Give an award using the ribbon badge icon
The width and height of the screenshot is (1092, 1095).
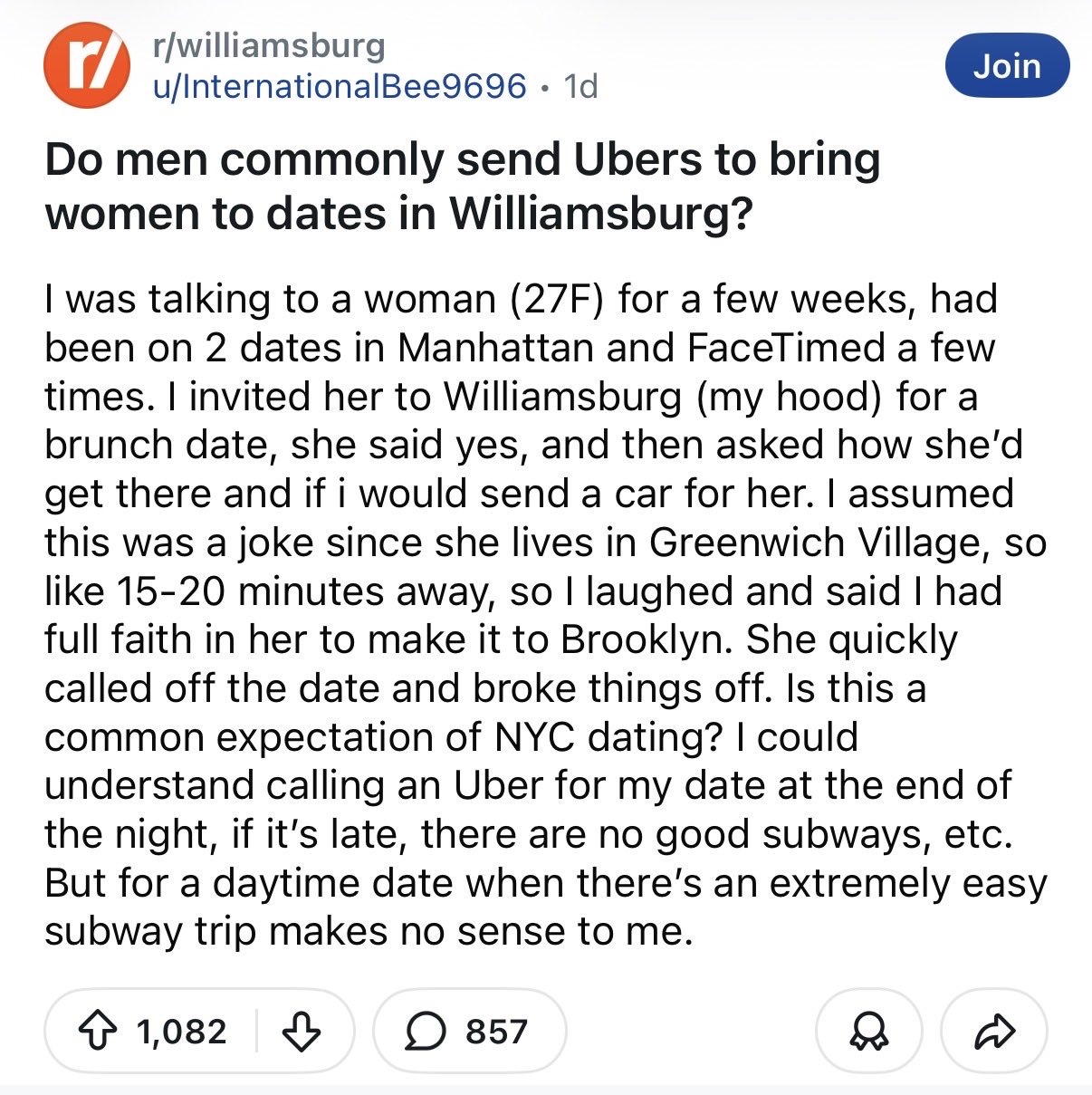(x=870, y=1031)
